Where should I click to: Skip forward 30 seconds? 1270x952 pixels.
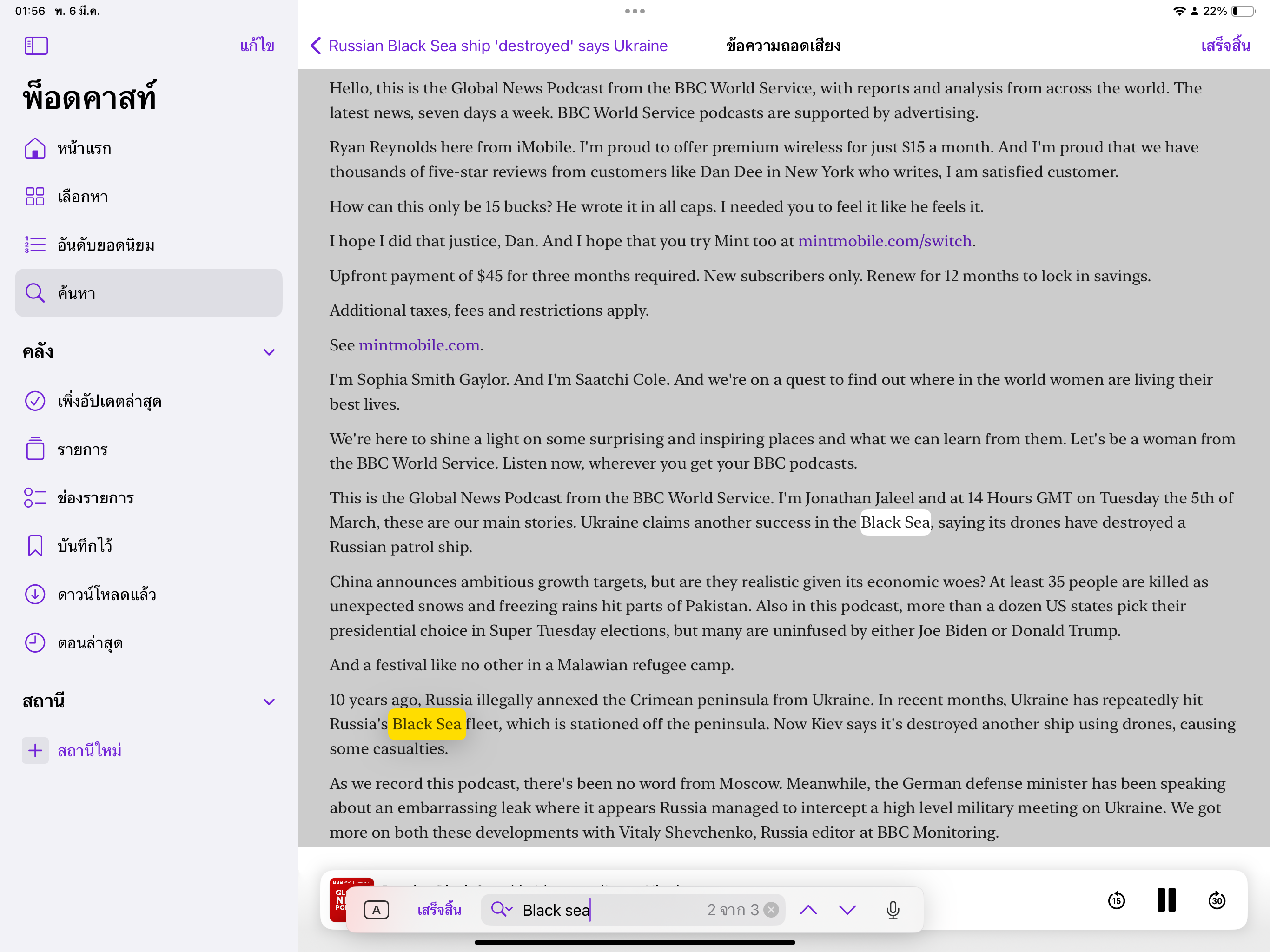[1217, 900]
